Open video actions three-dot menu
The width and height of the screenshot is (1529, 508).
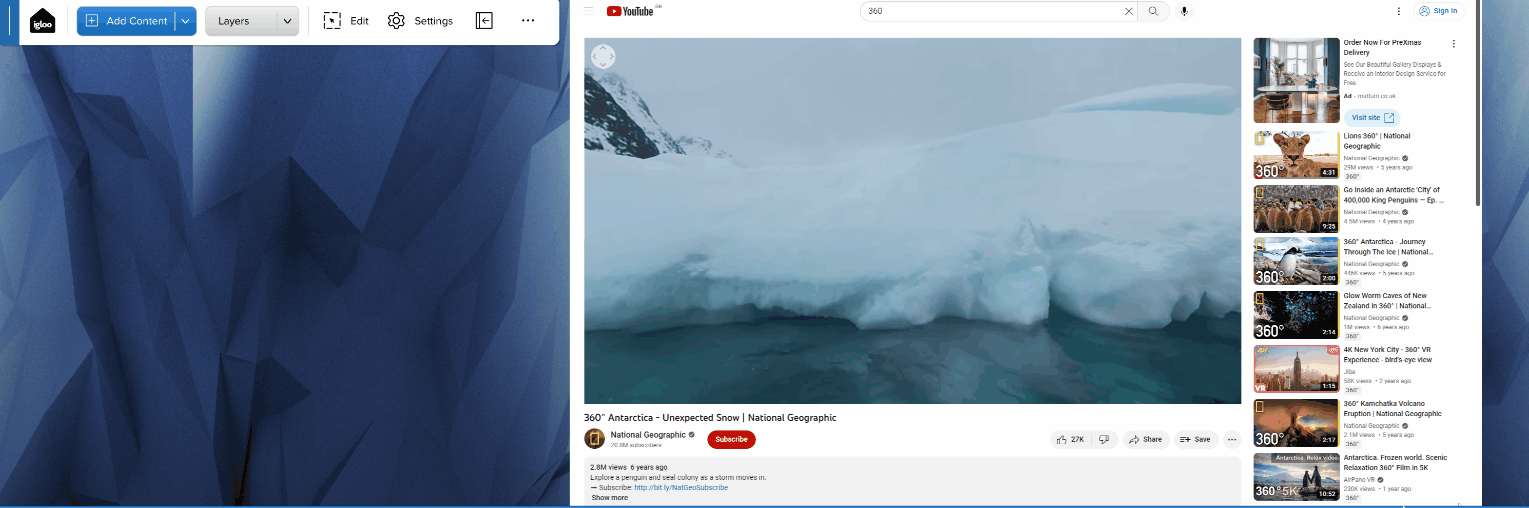pos(1231,439)
